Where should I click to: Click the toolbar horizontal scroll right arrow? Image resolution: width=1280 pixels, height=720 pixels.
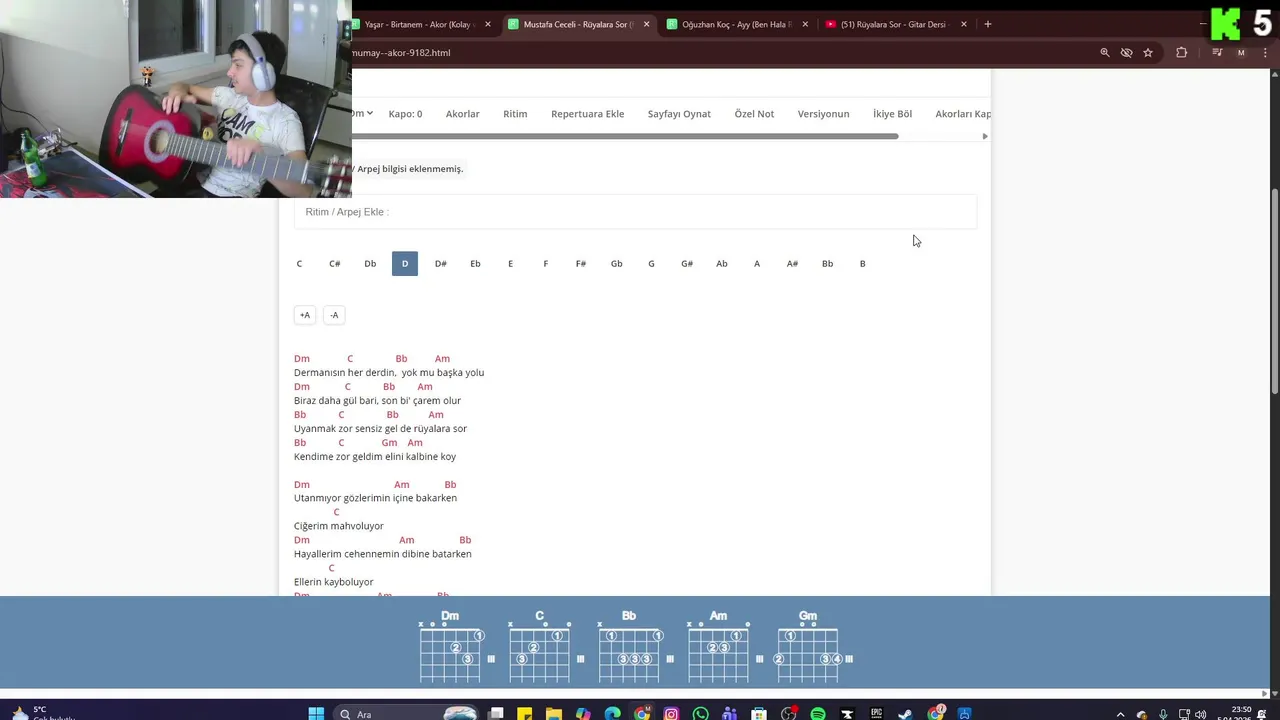tap(985, 136)
